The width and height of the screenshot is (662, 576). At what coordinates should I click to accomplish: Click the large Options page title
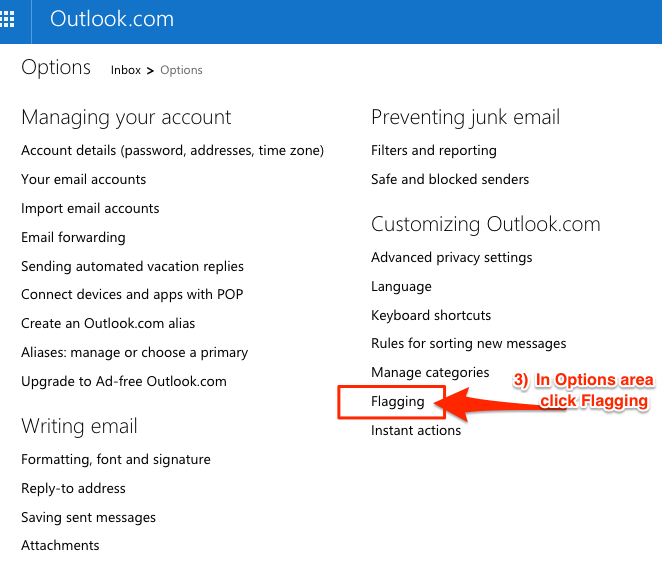pyautogui.click(x=56, y=68)
